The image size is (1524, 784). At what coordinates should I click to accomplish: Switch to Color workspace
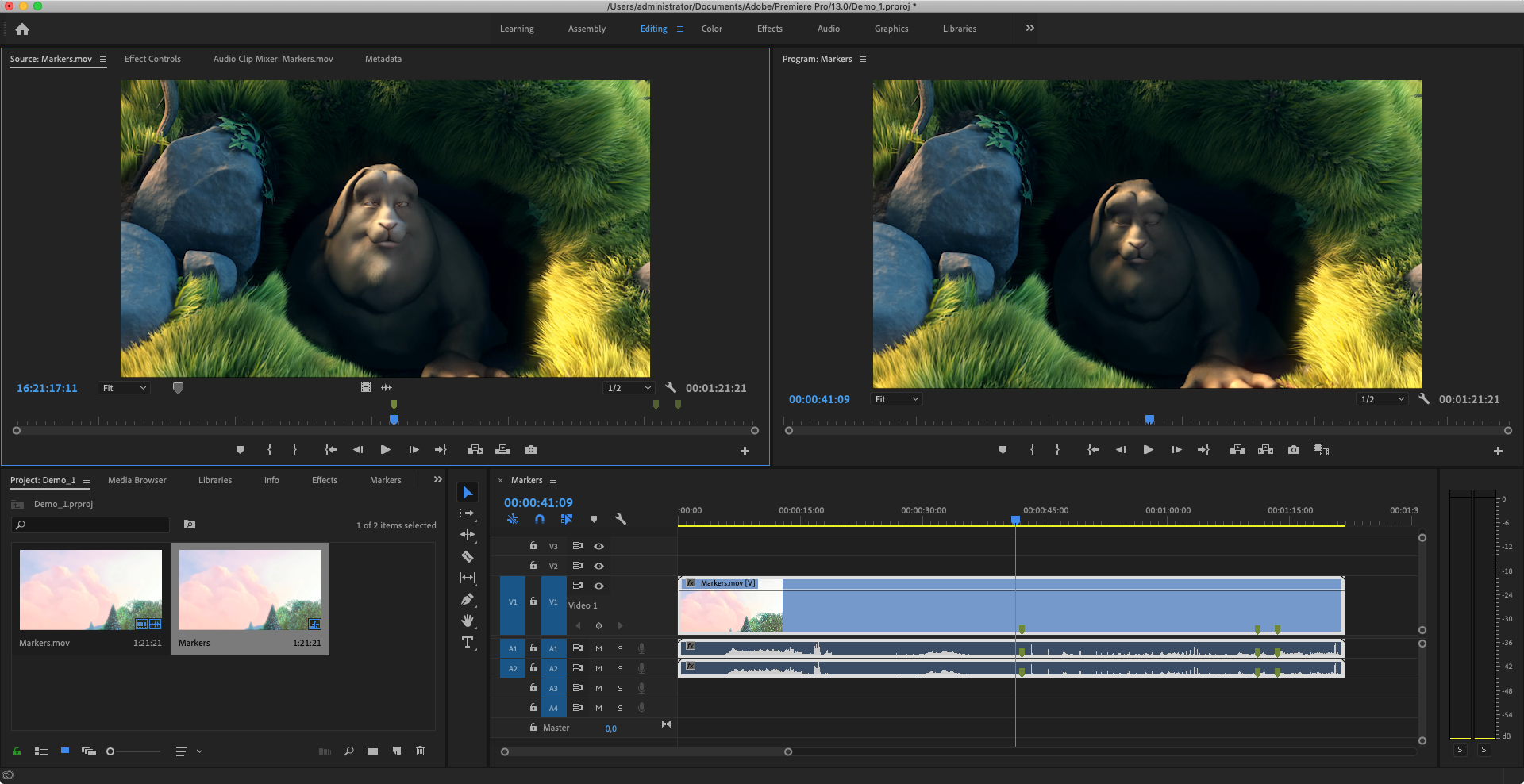(x=711, y=29)
